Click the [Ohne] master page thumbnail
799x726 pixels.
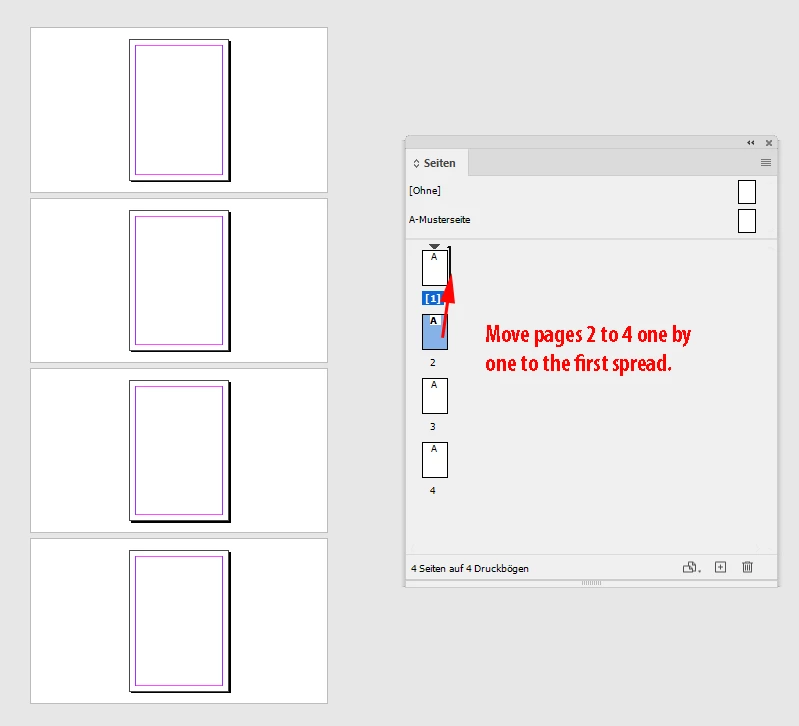(x=747, y=192)
